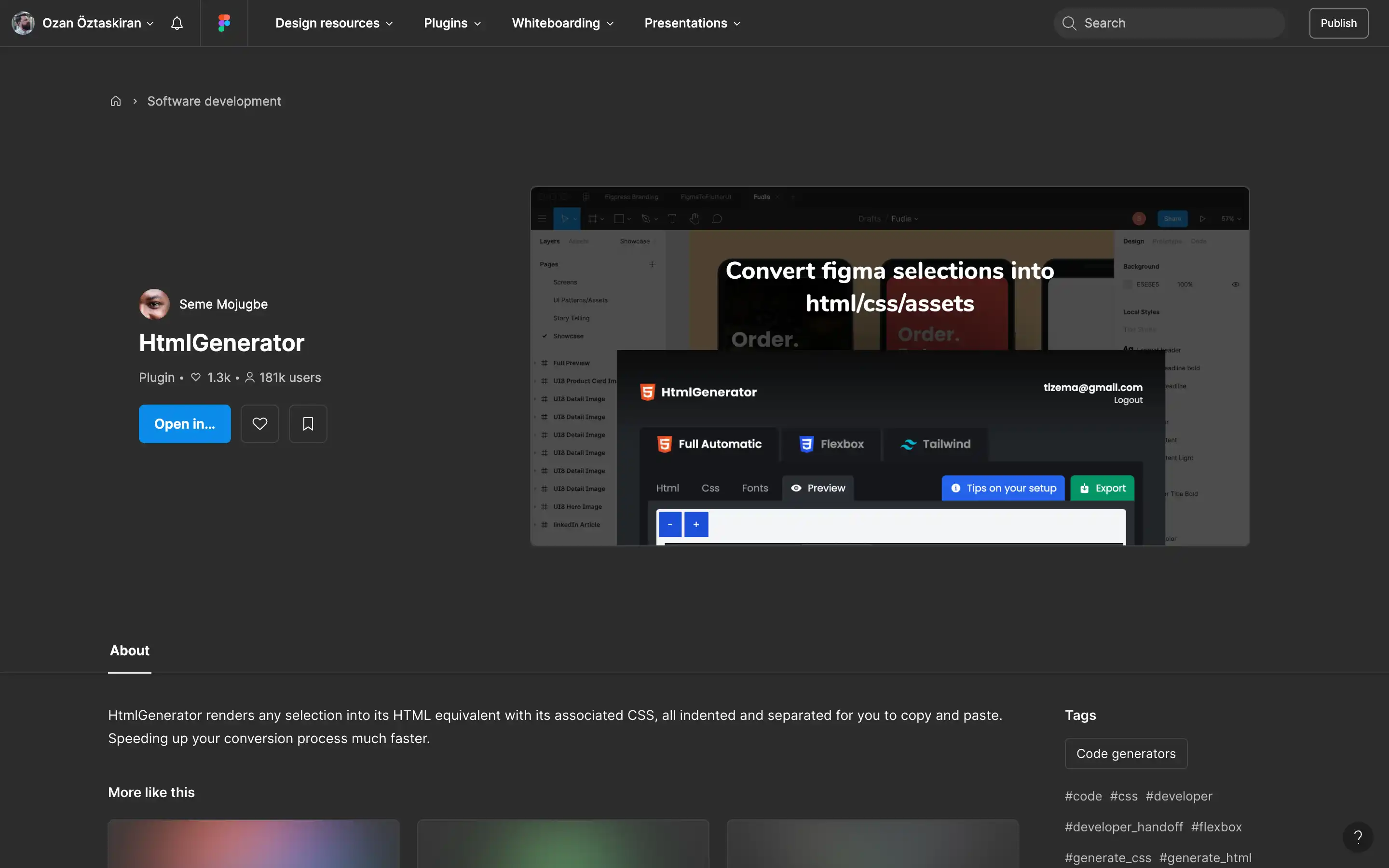Expand the account name dropdown chevron
The image size is (1389, 868).
150,24
